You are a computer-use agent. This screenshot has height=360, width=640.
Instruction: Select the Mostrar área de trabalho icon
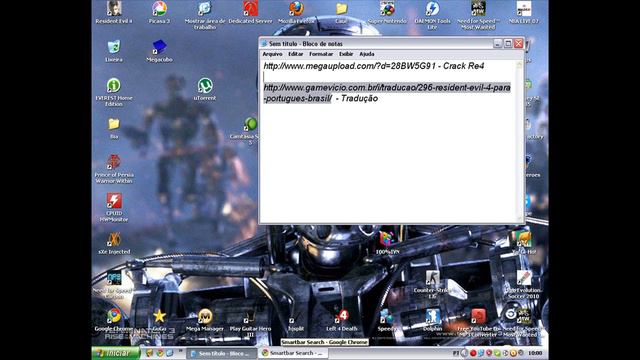(x=204, y=15)
